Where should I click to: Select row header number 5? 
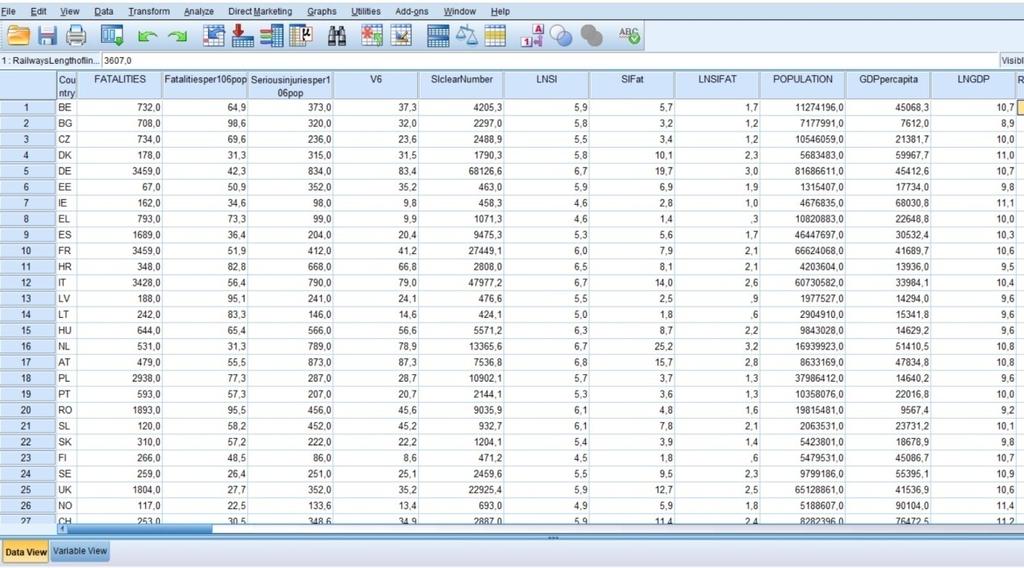point(27,171)
